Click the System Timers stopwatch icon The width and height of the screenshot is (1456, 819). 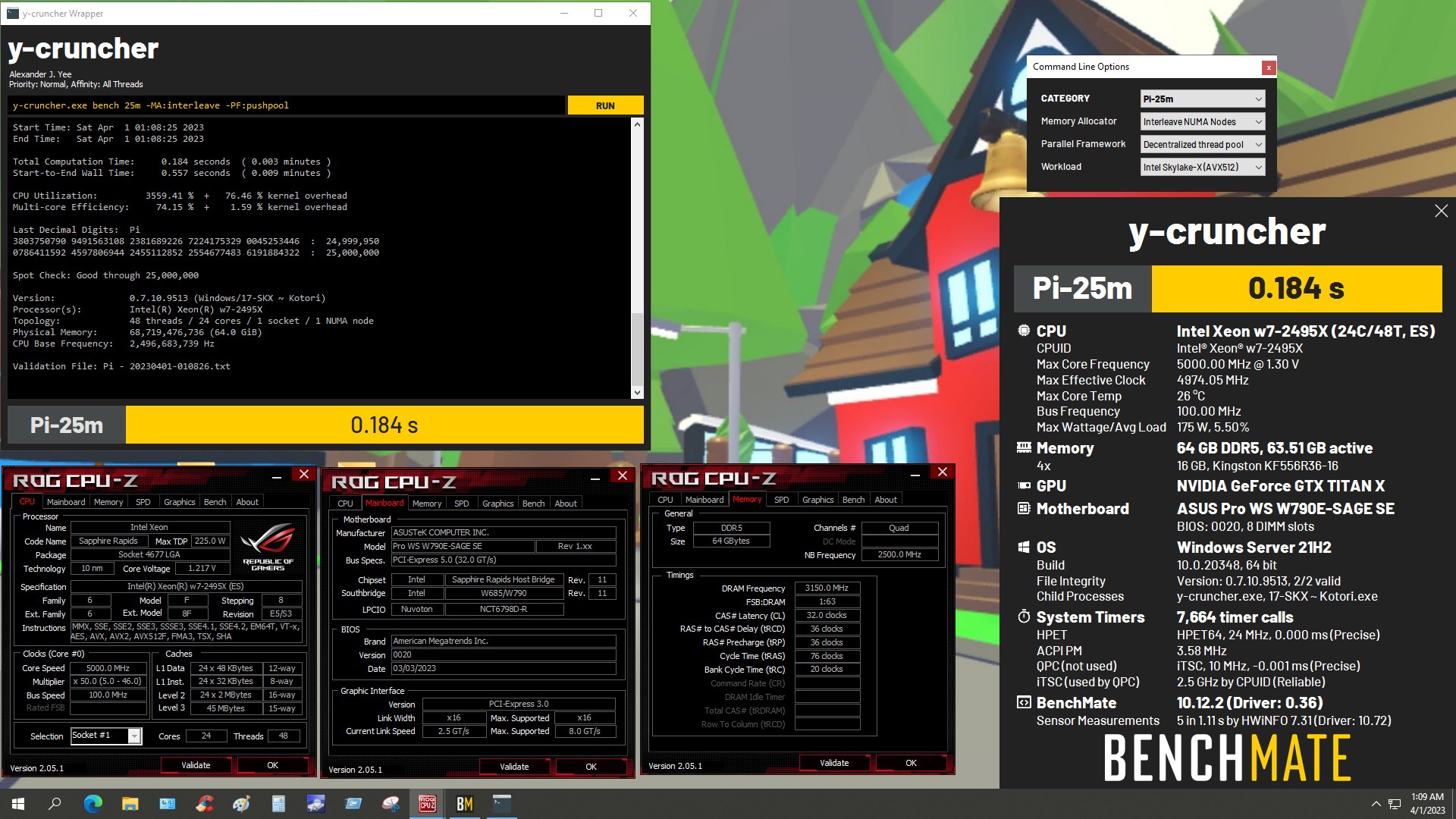(x=1024, y=617)
